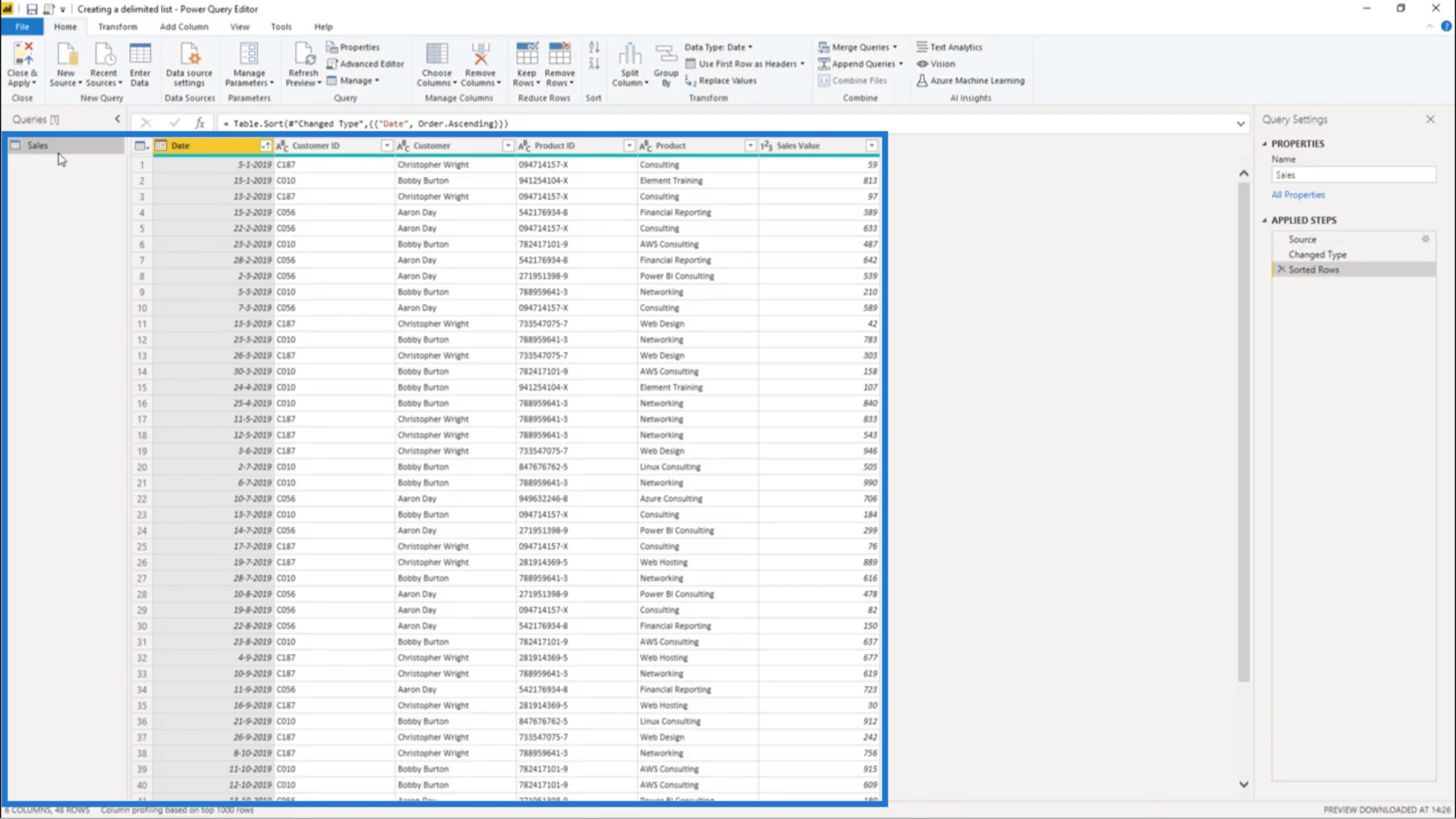
Task: Click the formula bar text field
Action: pyautogui.click(x=725, y=123)
